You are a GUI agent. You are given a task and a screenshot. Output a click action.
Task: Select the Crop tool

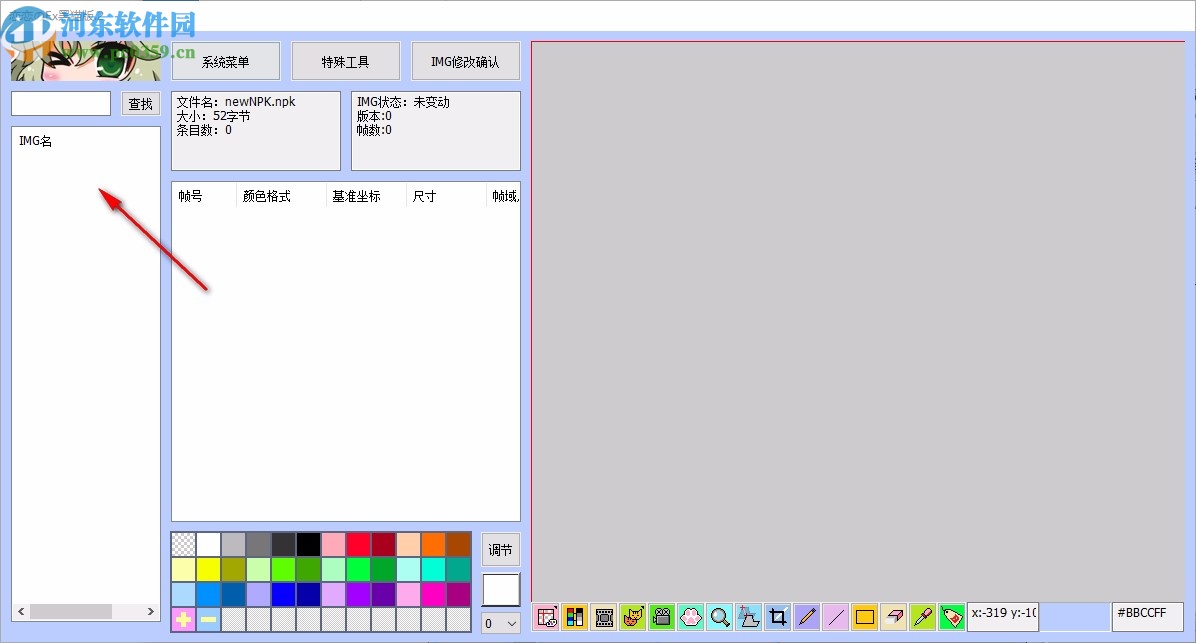[778, 617]
